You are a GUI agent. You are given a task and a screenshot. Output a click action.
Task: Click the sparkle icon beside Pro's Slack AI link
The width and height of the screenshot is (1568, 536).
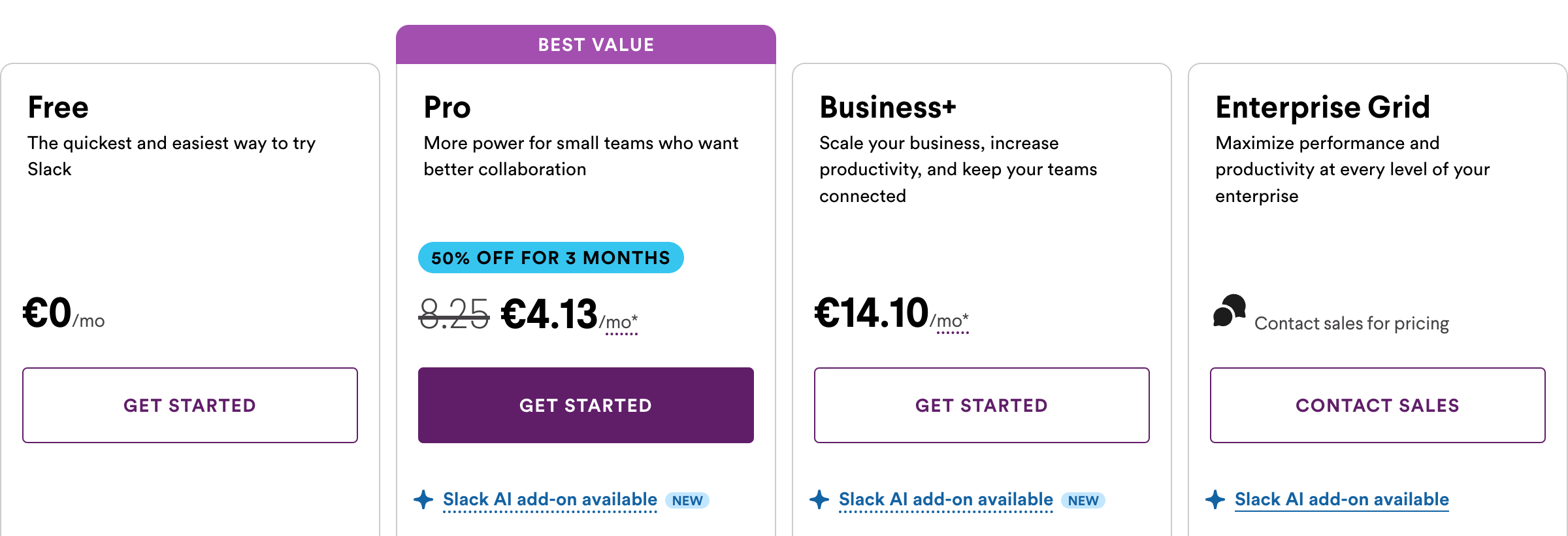coord(425,499)
